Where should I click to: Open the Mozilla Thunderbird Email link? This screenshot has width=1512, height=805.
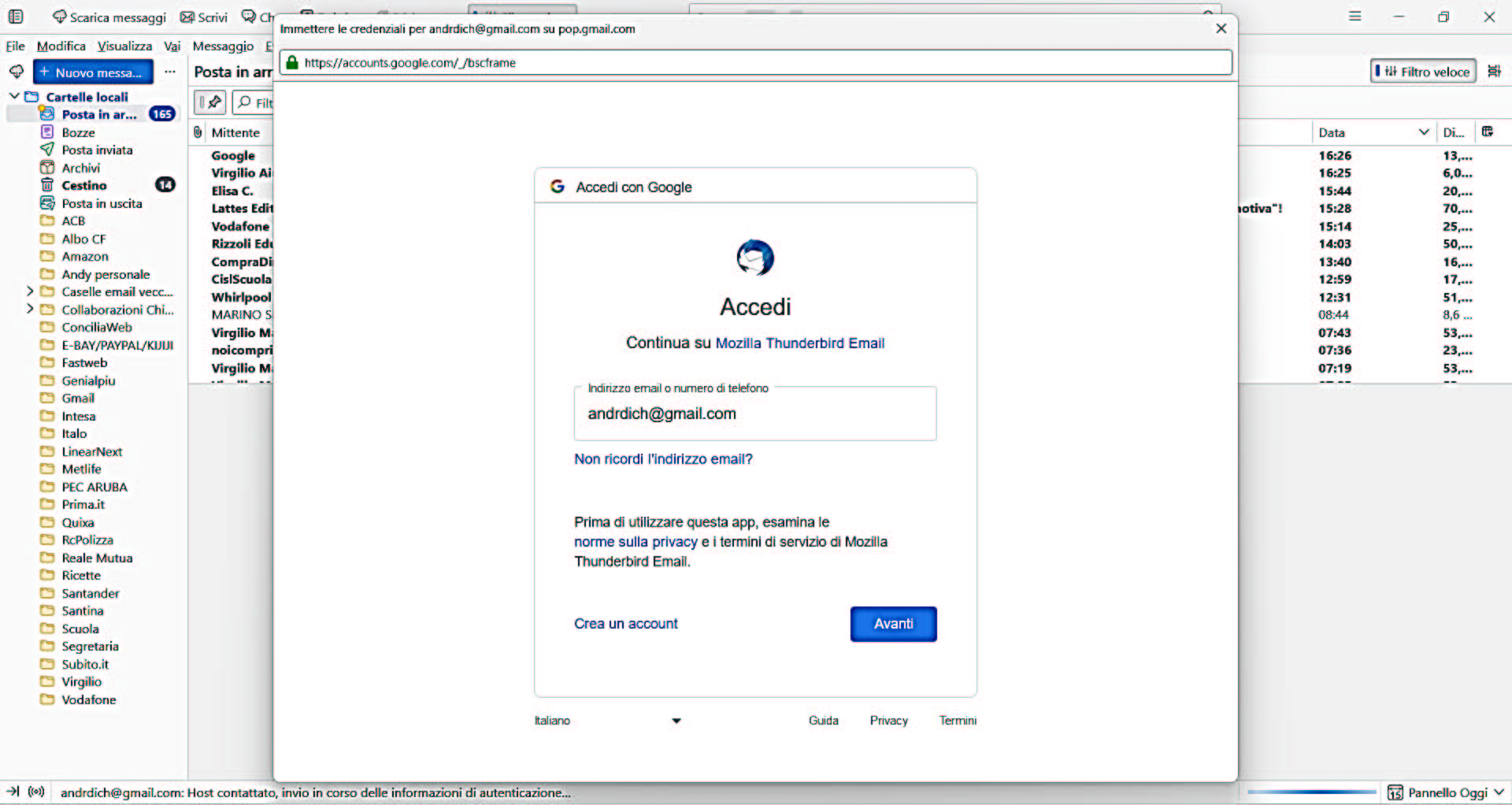pos(800,343)
